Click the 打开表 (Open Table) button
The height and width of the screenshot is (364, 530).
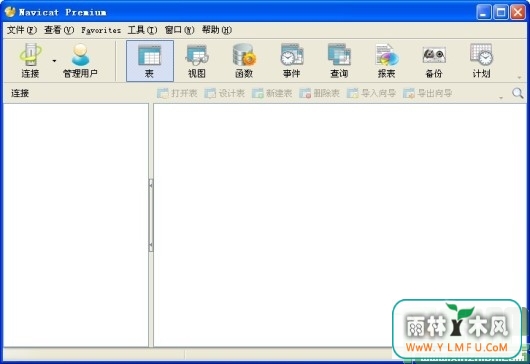tap(177, 93)
